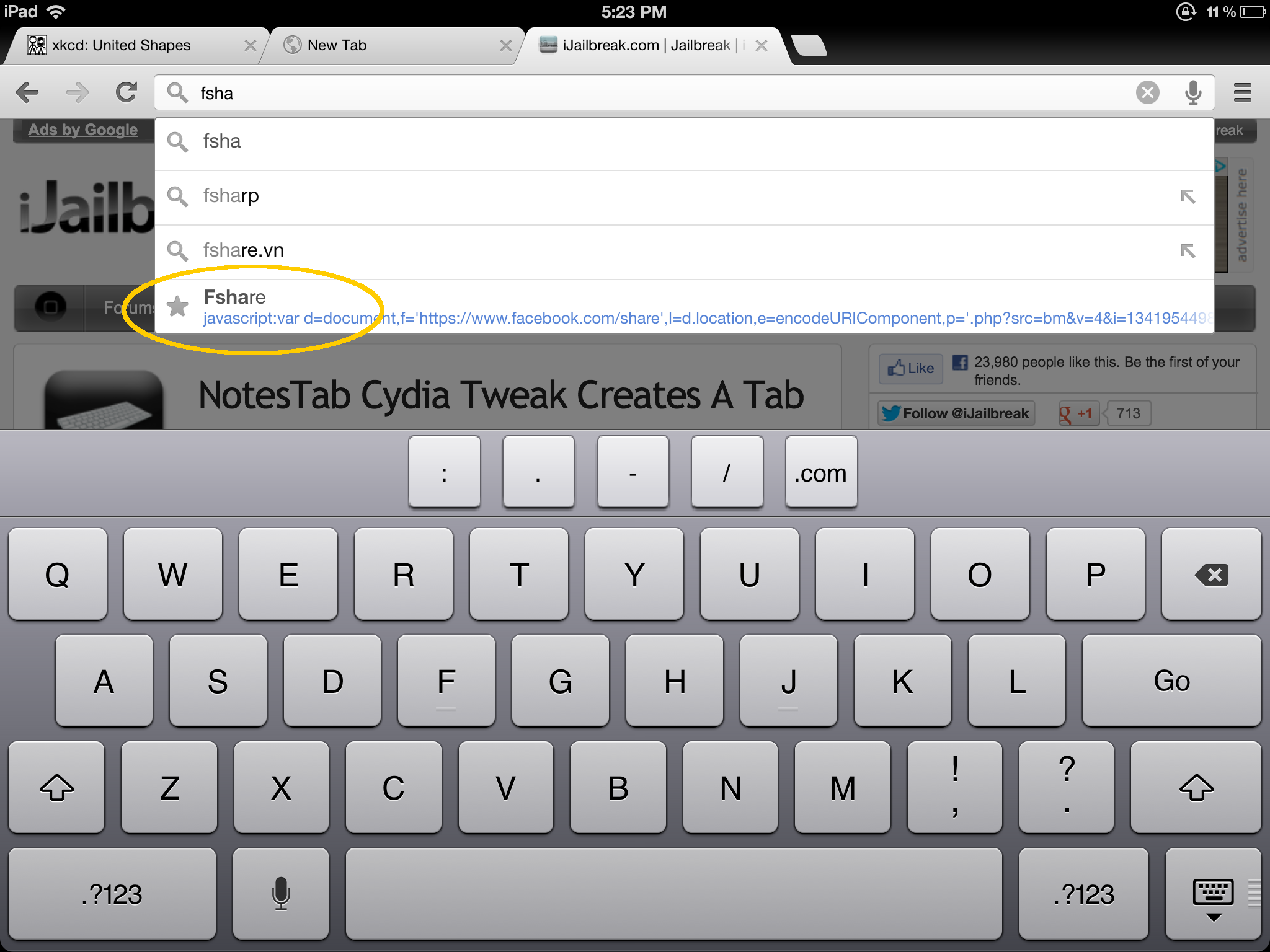
Task: Tap the Z key
Action: click(x=169, y=787)
